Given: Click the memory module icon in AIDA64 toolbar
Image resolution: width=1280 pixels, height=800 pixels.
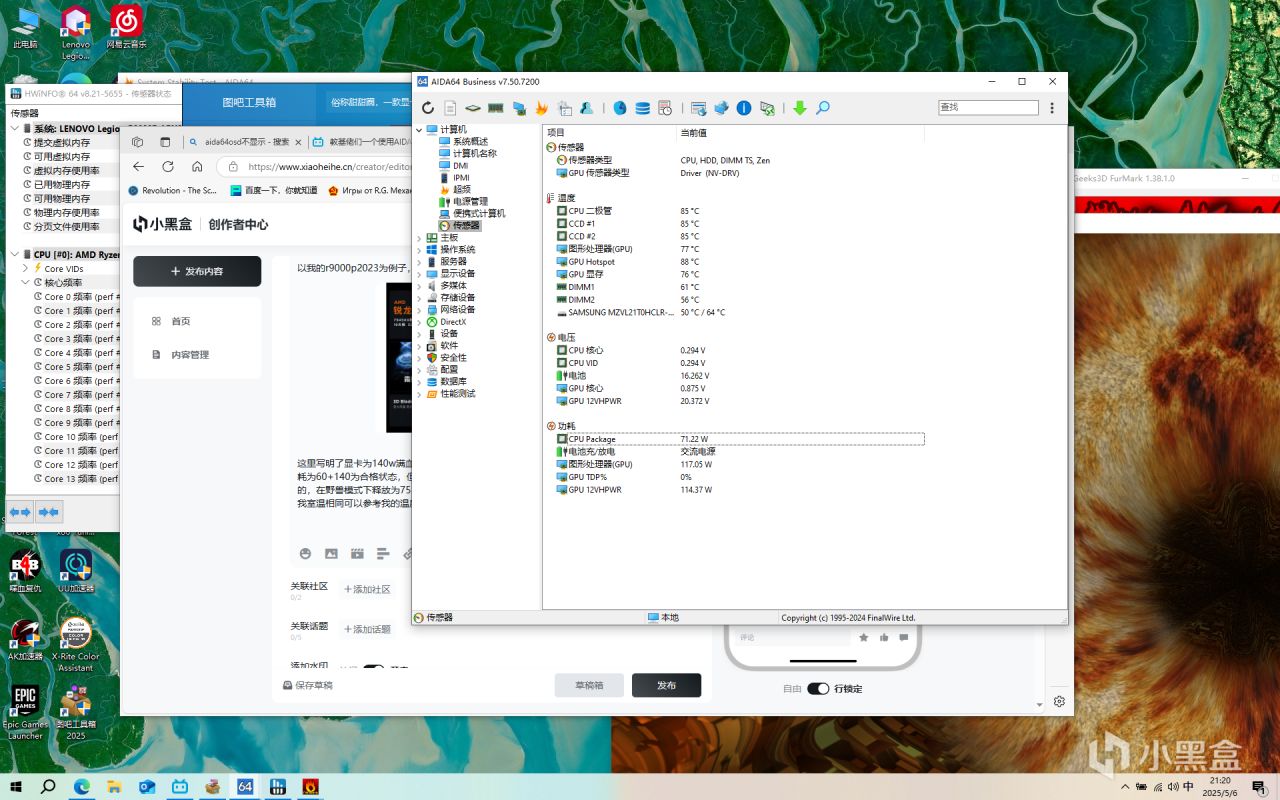Looking at the screenshot, I should pos(496,108).
